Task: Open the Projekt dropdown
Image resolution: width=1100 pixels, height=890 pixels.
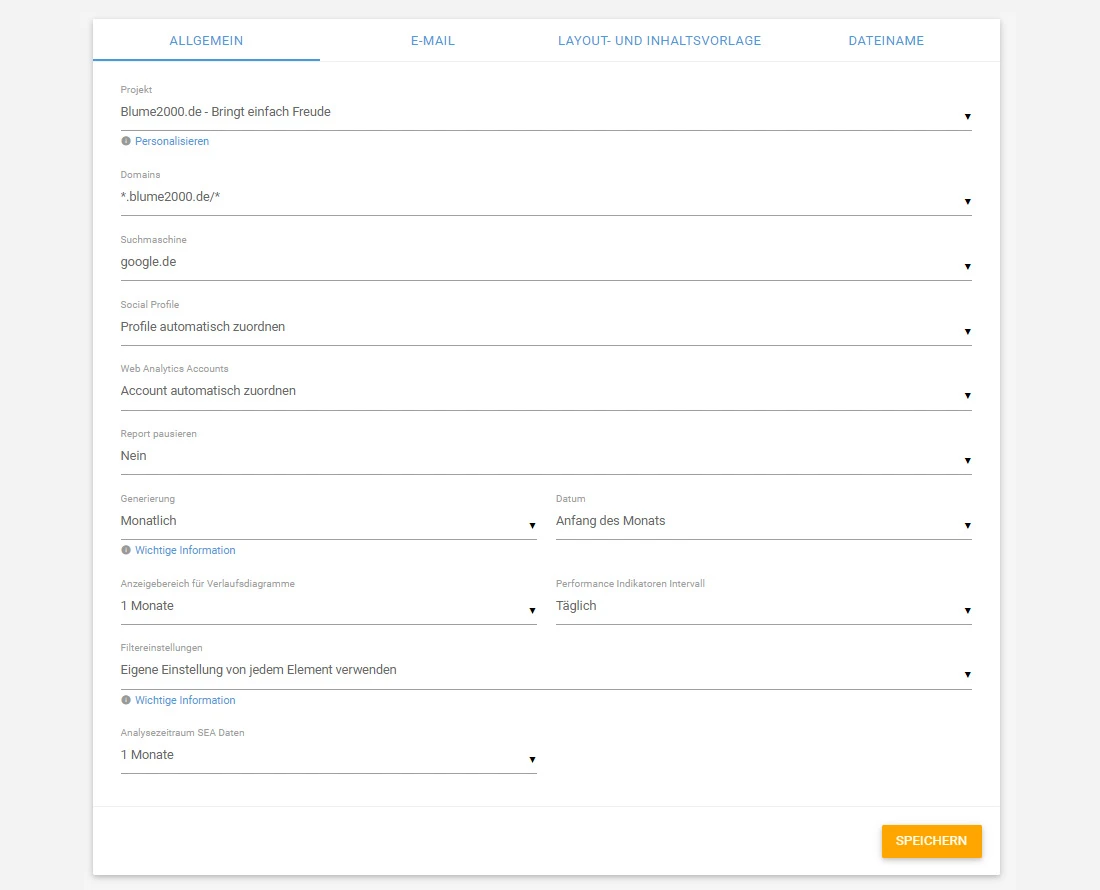Action: [x=545, y=113]
